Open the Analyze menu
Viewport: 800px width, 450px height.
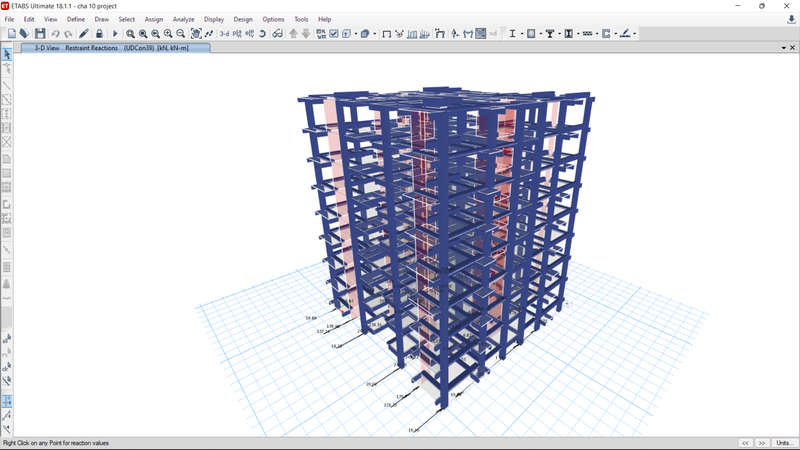183,19
